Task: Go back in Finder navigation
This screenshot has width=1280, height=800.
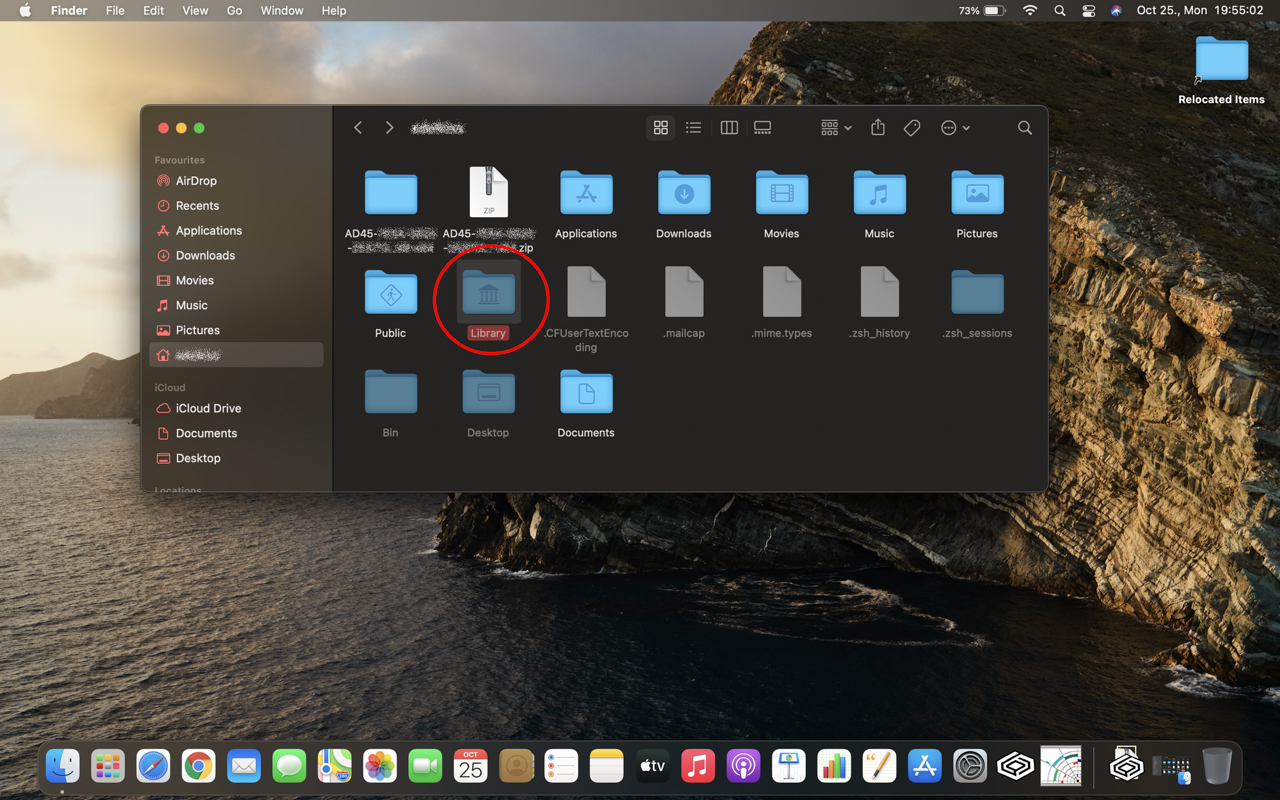Action: (358, 128)
